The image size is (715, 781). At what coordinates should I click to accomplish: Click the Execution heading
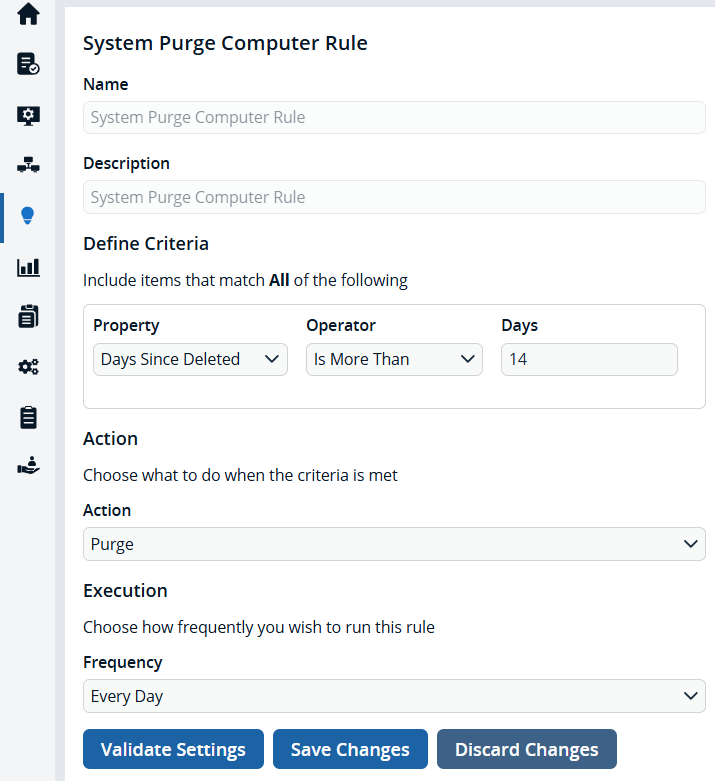click(126, 591)
